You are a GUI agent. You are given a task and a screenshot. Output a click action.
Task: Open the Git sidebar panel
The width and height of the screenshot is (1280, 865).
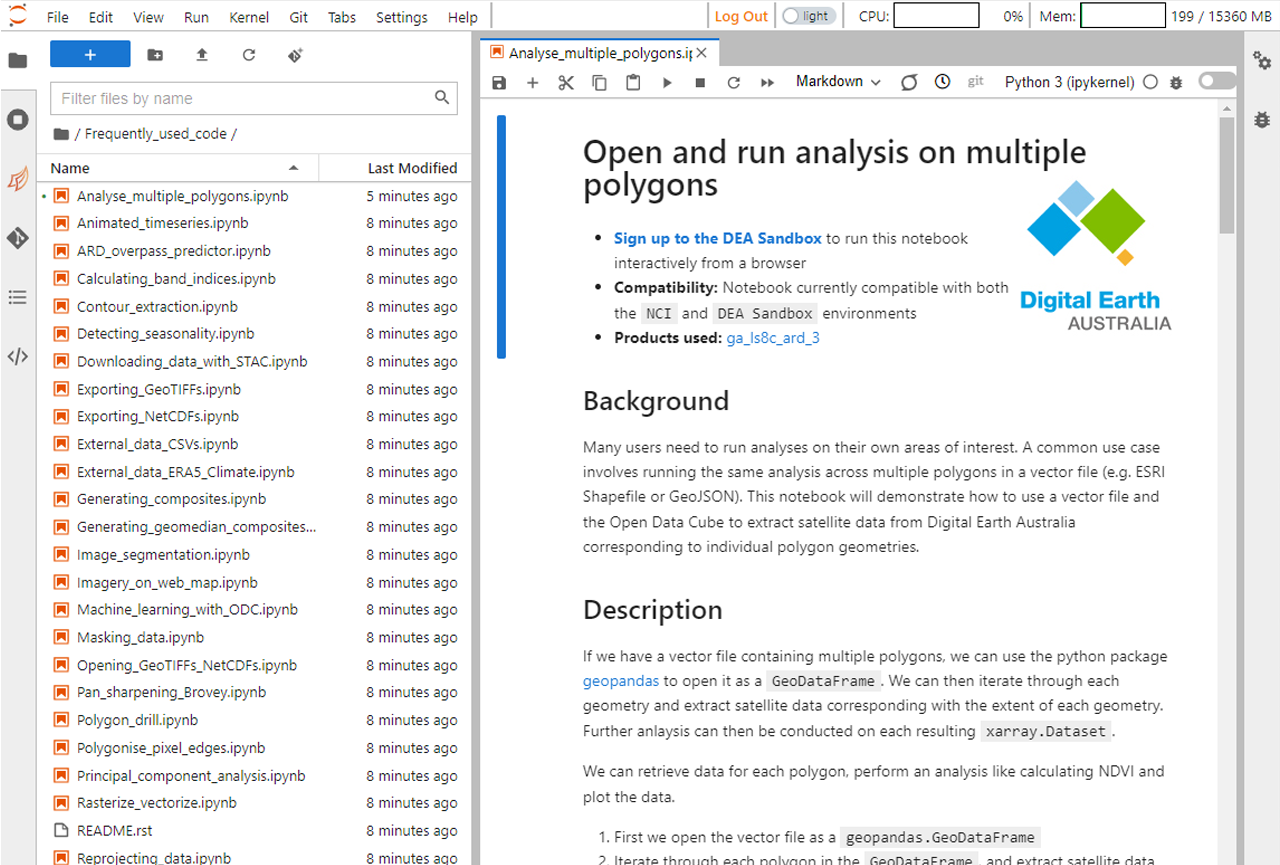tap(17, 238)
